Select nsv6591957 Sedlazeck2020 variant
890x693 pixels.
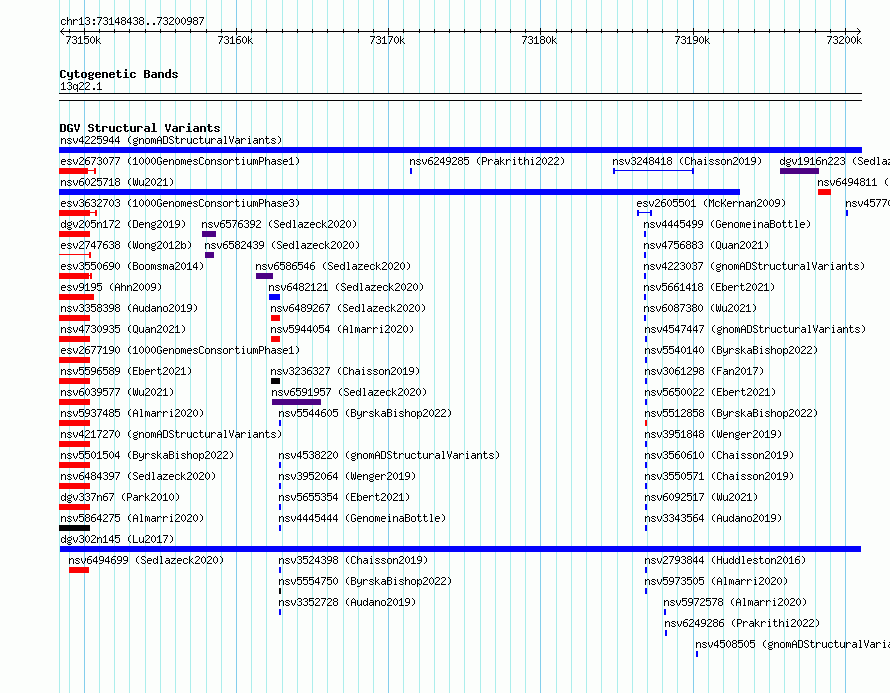pos(349,392)
